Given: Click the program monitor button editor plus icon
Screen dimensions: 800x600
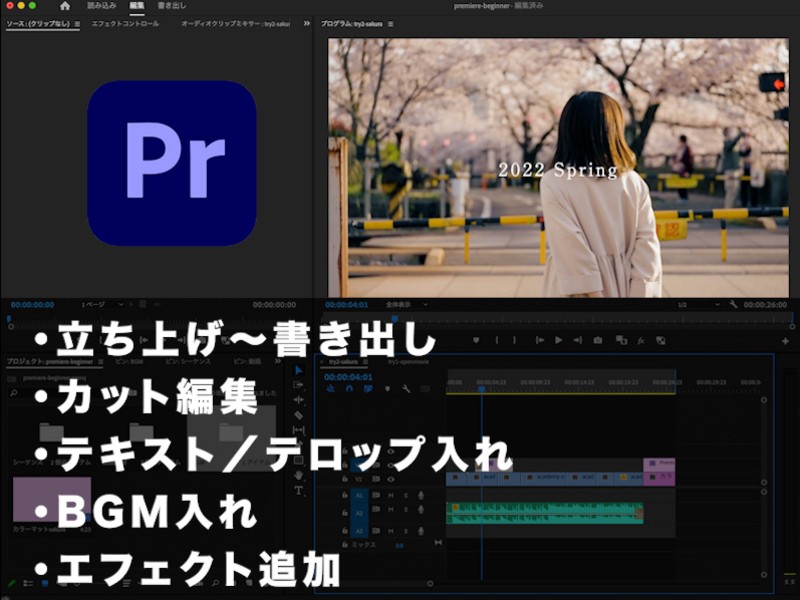Looking at the screenshot, I should tap(785, 341).
